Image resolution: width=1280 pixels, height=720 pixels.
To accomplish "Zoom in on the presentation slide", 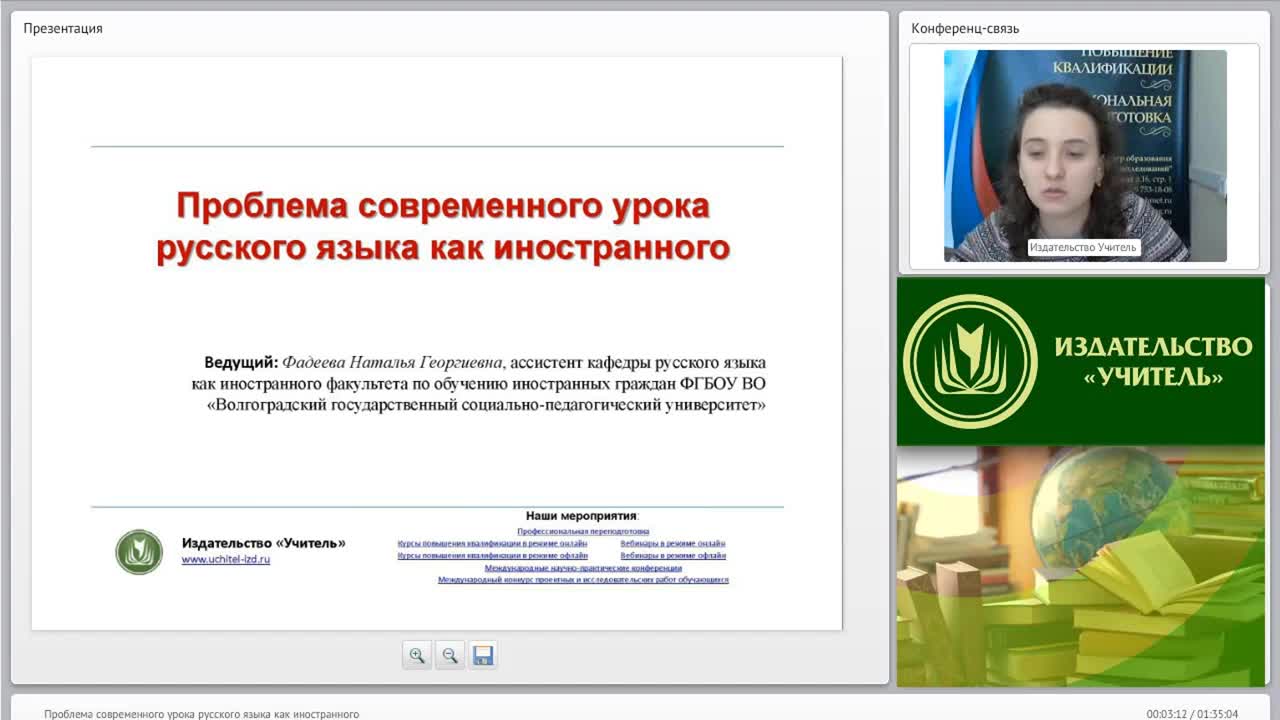I will pos(417,655).
